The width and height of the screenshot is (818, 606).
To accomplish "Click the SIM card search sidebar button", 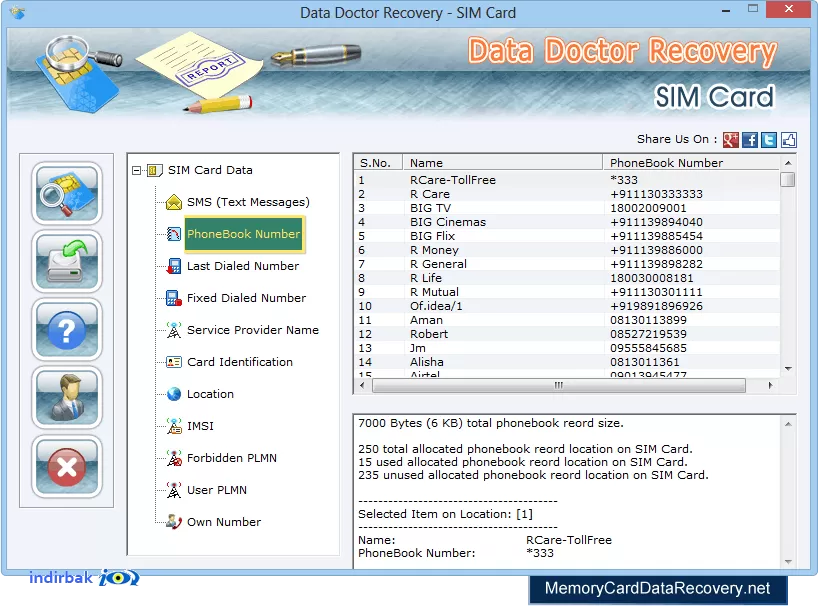I will 66,193.
